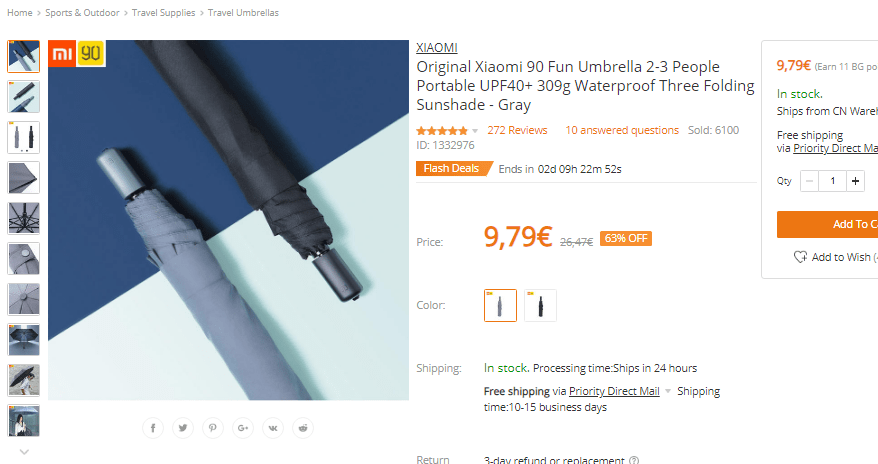Decrease quantity with the minus button
Image resolution: width=878 pixels, height=464 pixels.
pos(809,181)
